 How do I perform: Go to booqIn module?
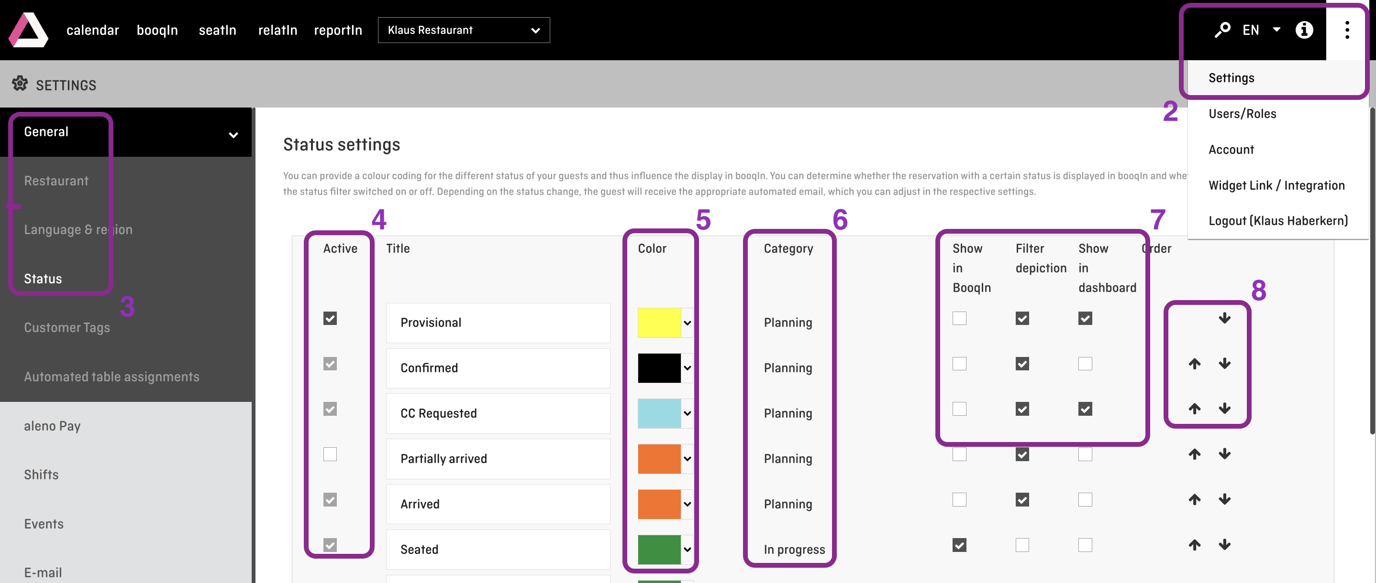click(x=157, y=30)
